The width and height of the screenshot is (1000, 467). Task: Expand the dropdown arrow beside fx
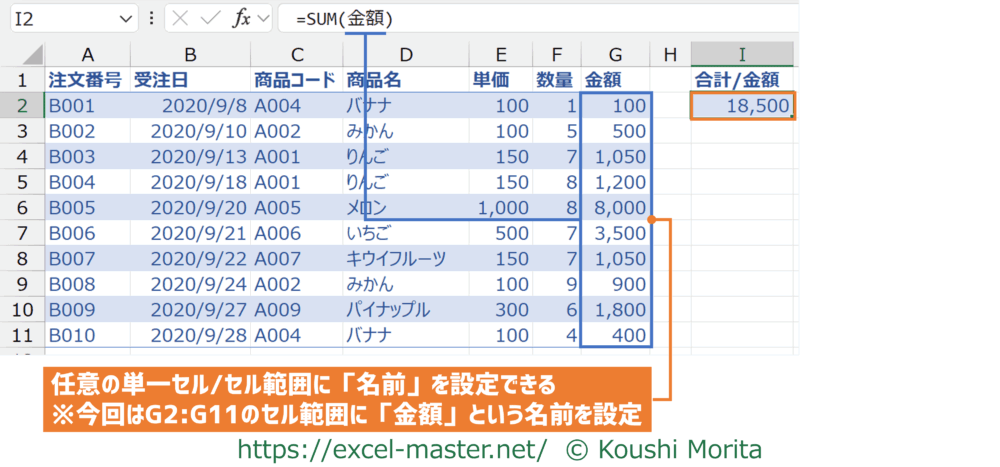262,18
